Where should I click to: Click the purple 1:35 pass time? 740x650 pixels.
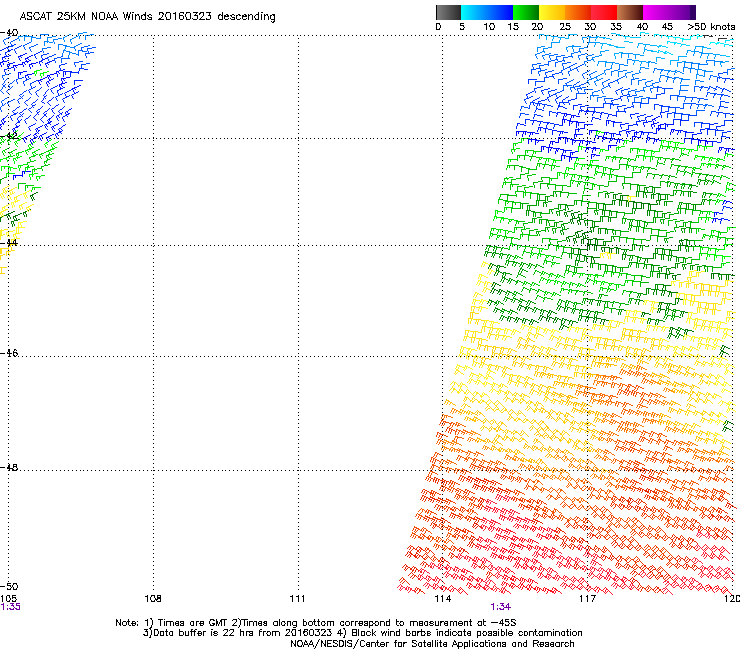(x=10, y=607)
